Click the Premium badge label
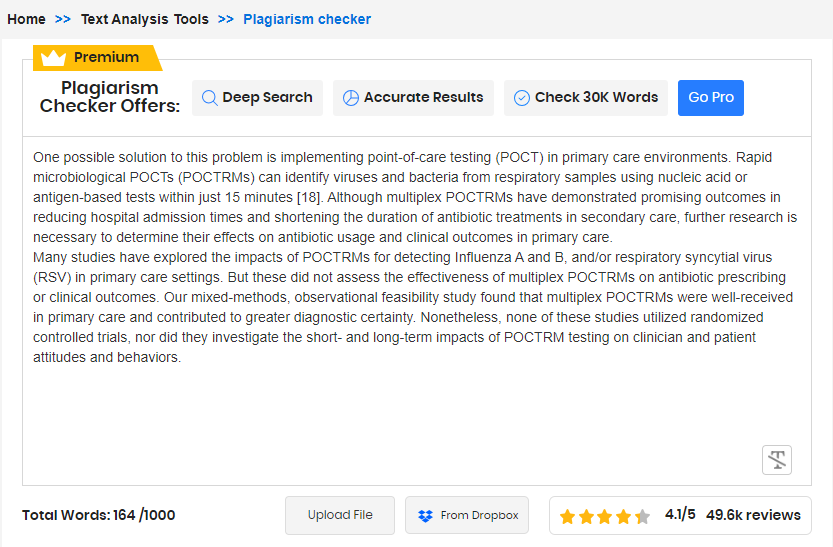The height and width of the screenshot is (547, 833). (106, 58)
